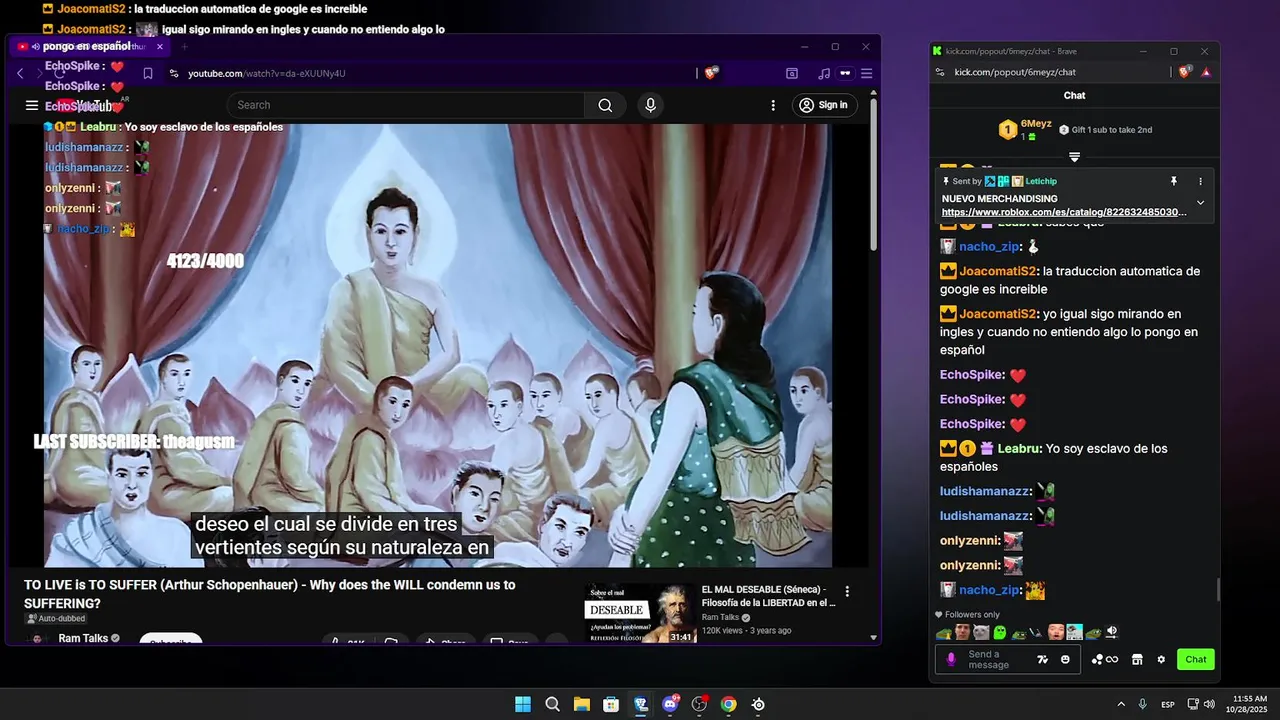Open the pinned message three-dot options
This screenshot has width=1280, height=720.
[x=1201, y=182]
